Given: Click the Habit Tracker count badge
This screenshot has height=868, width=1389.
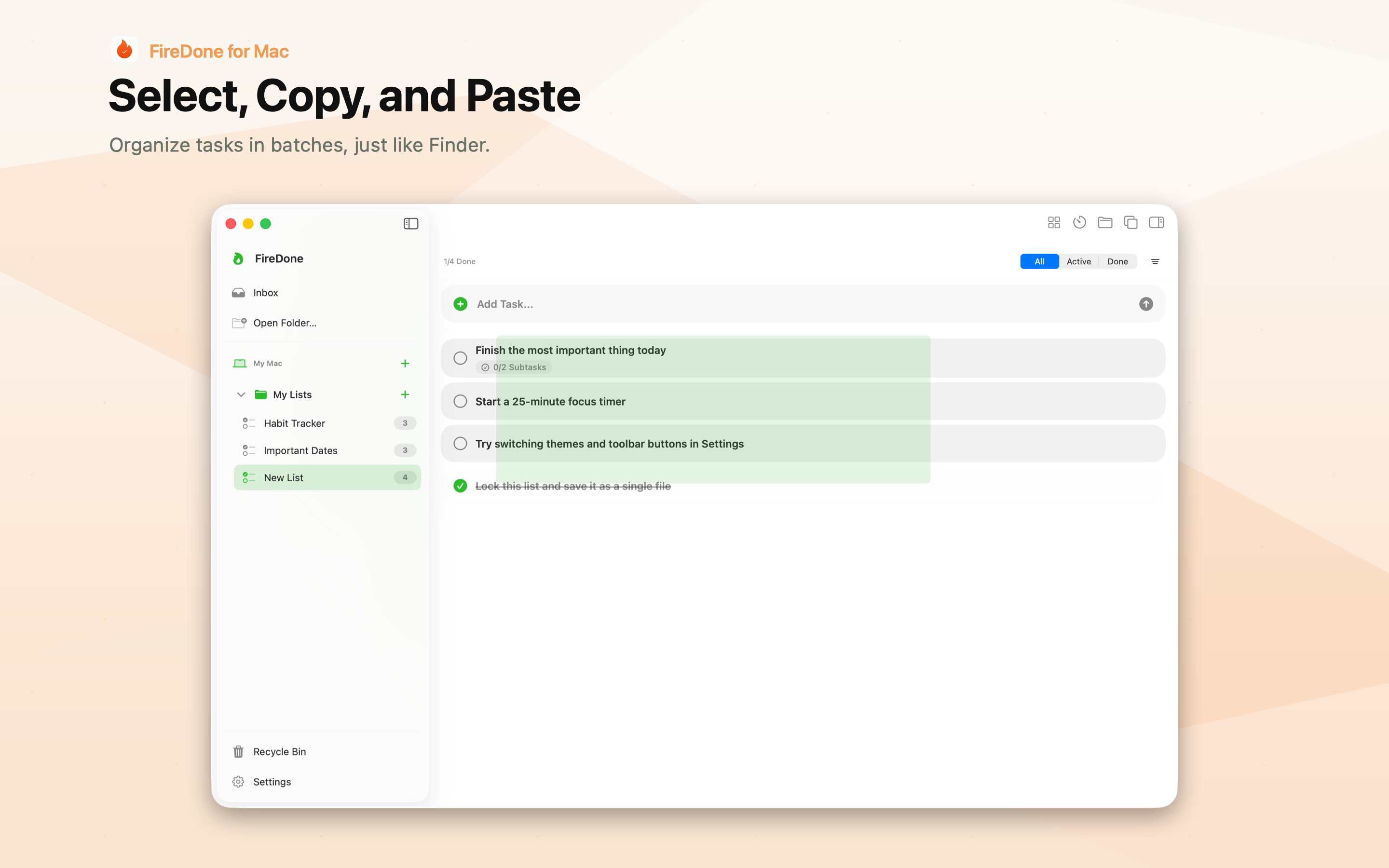Looking at the screenshot, I should 405,423.
